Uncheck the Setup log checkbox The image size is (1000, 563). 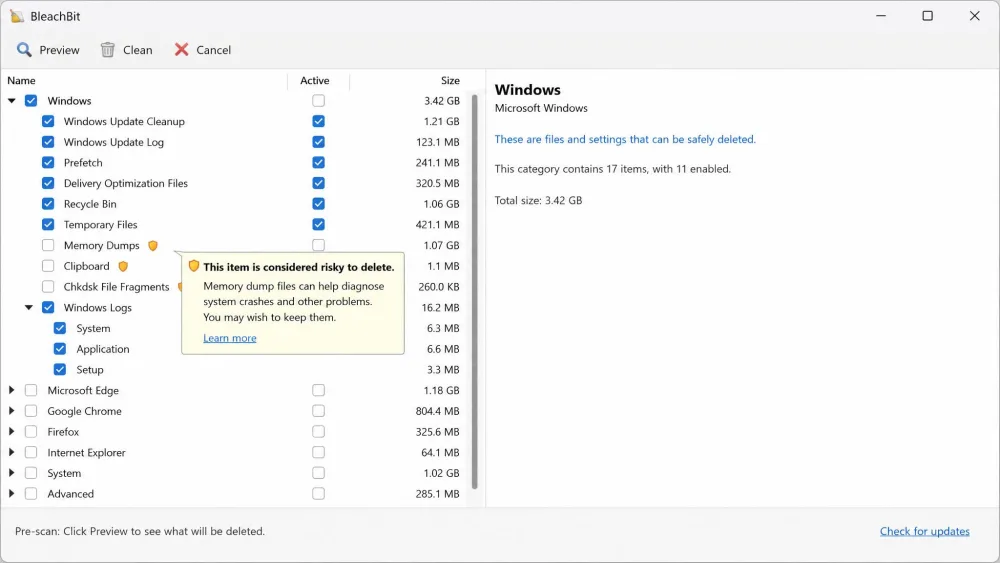[x=60, y=370]
